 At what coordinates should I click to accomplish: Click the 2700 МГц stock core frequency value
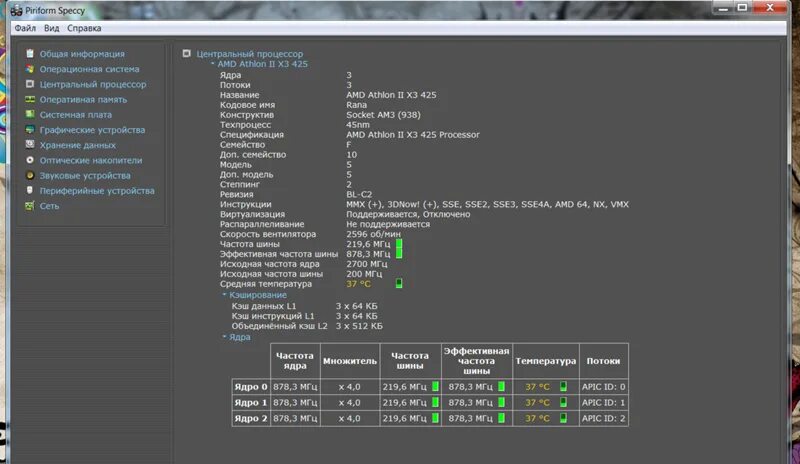(366, 264)
